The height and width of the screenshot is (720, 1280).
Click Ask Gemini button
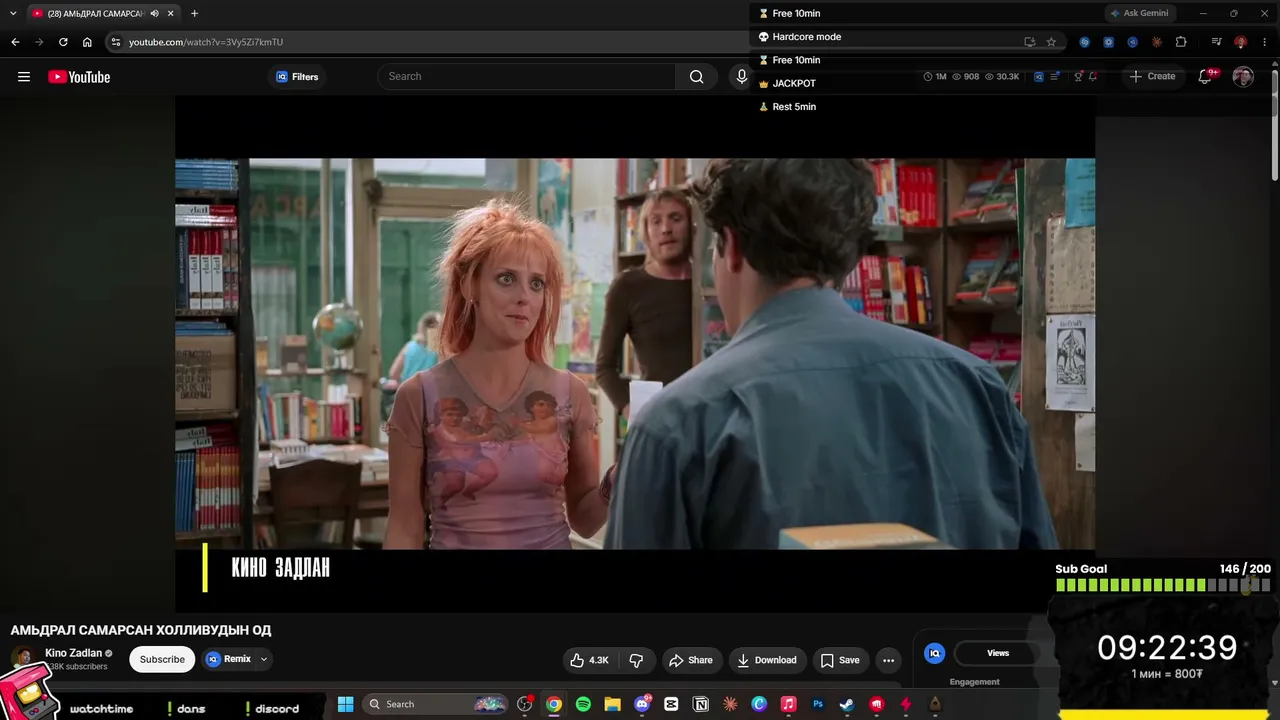1139,13
